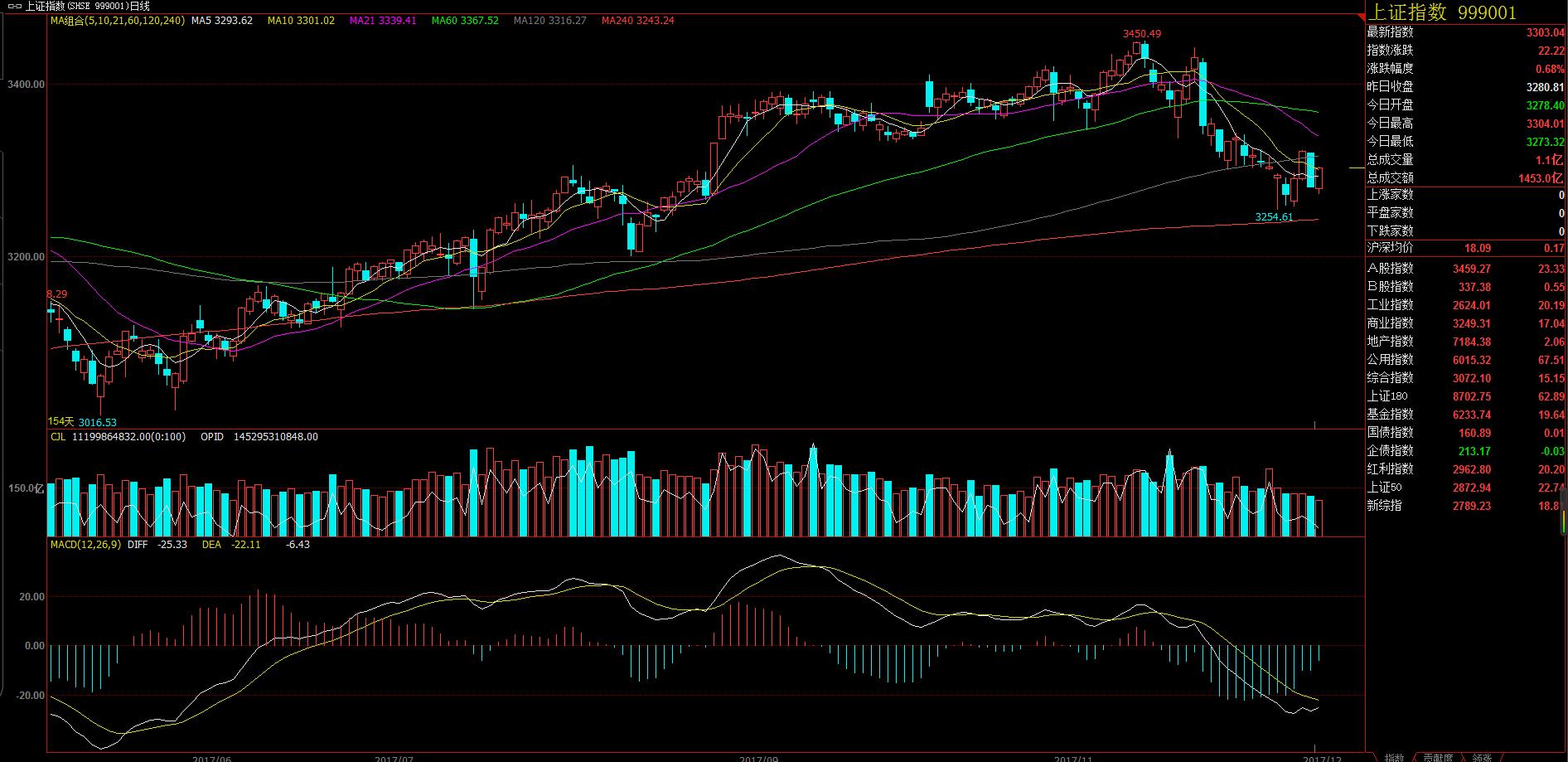Click the 今日最低 row label
Screen dimensions: 1568x762
(1390, 142)
